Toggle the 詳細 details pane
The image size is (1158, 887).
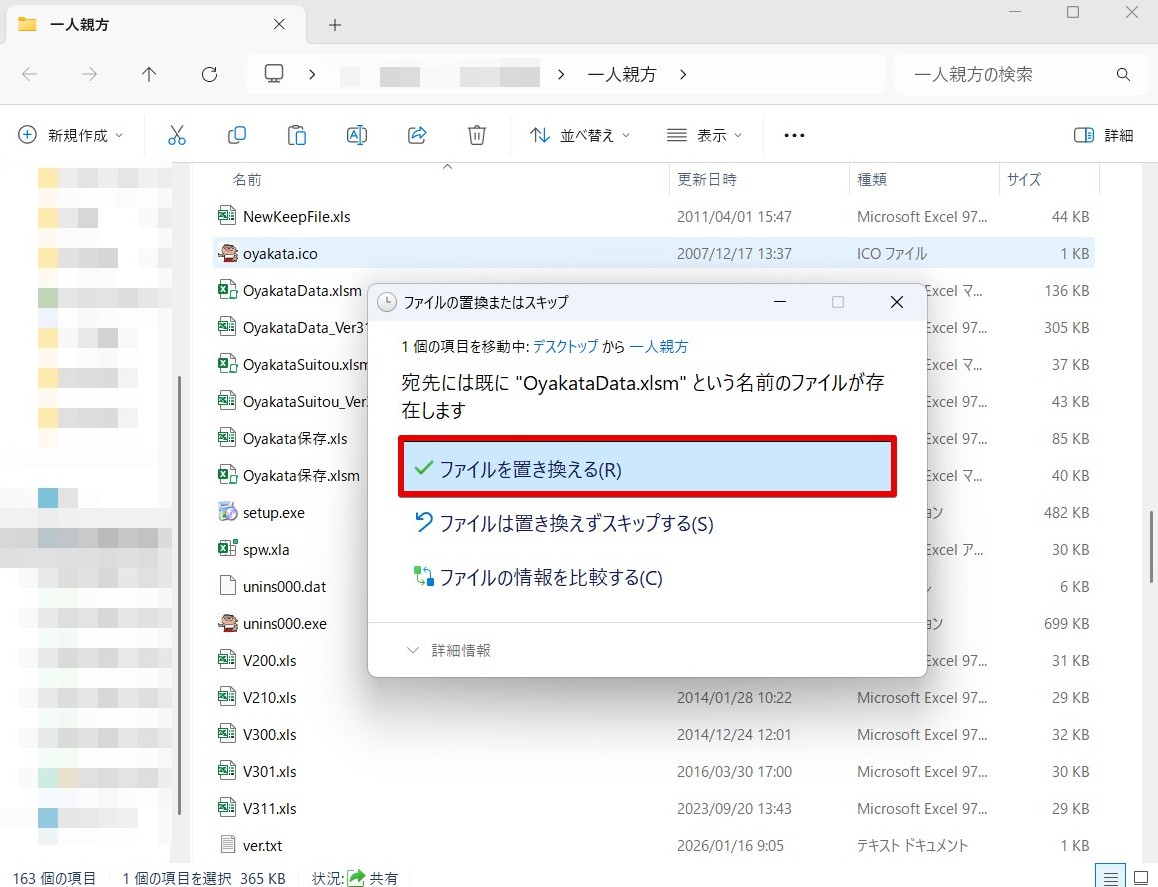point(1103,135)
